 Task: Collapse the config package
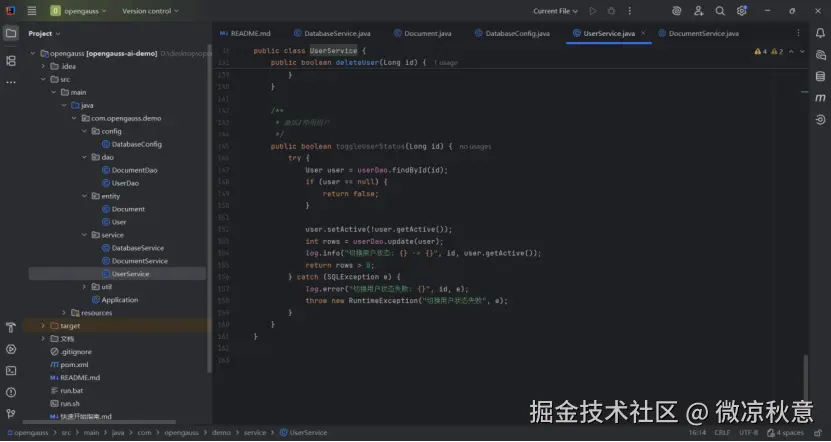click(x=84, y=131)
